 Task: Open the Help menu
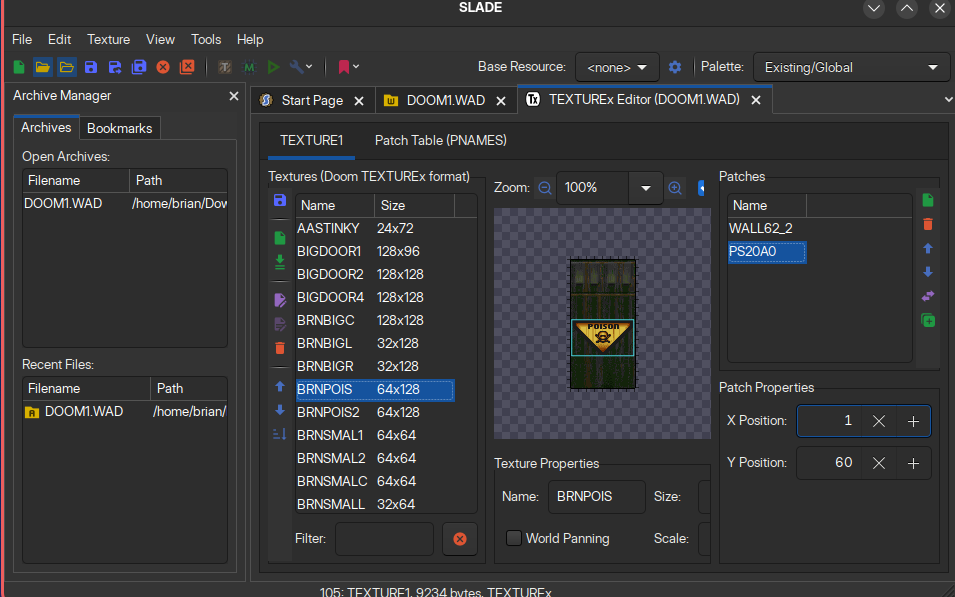250,40
